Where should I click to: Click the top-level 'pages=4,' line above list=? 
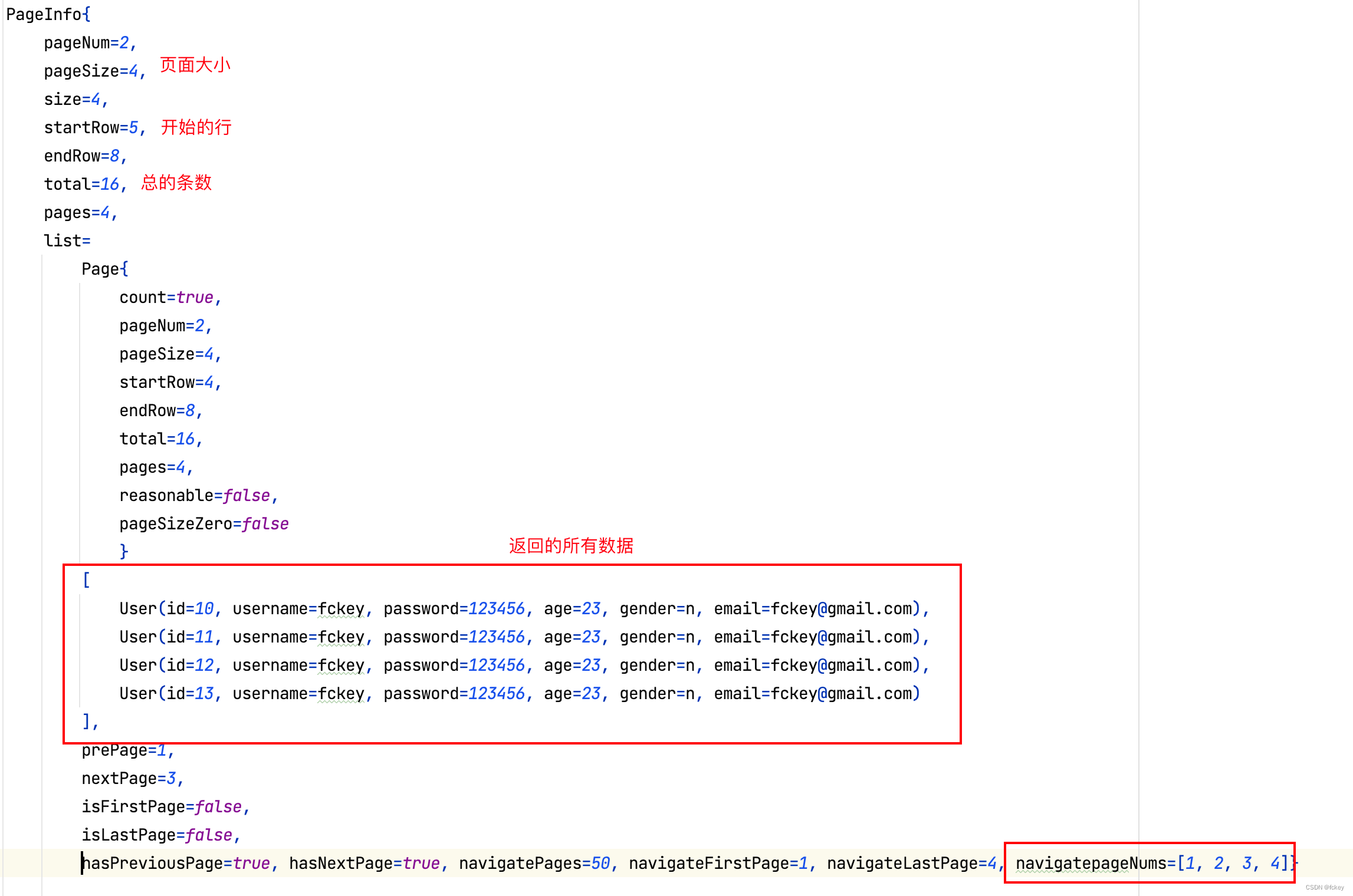[x=81, y=212]
